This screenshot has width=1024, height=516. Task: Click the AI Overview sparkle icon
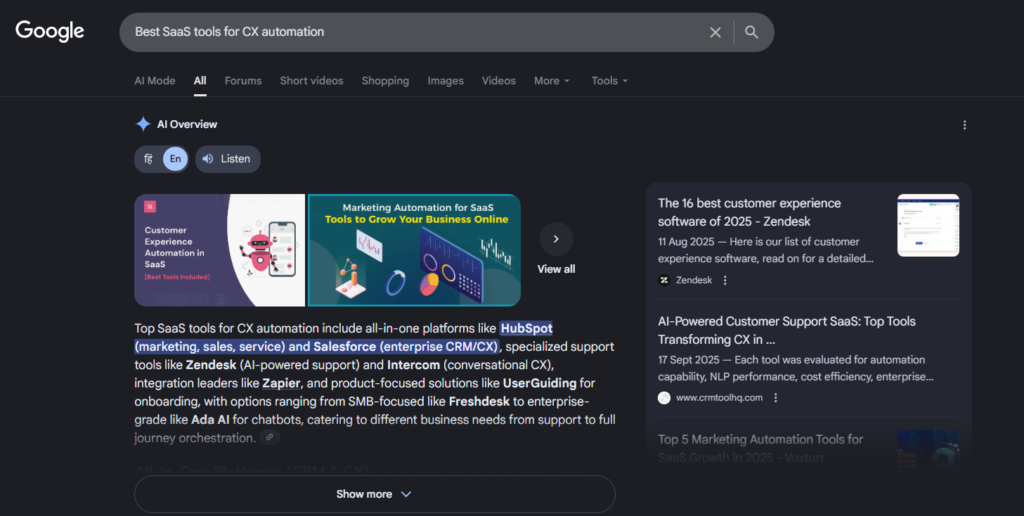click(143, 124)
